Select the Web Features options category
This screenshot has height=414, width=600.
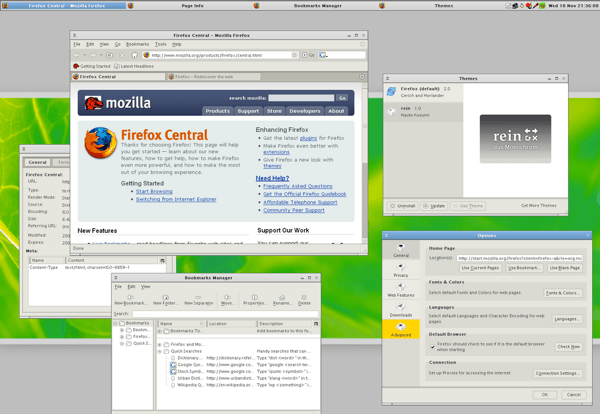pos(400,290)
